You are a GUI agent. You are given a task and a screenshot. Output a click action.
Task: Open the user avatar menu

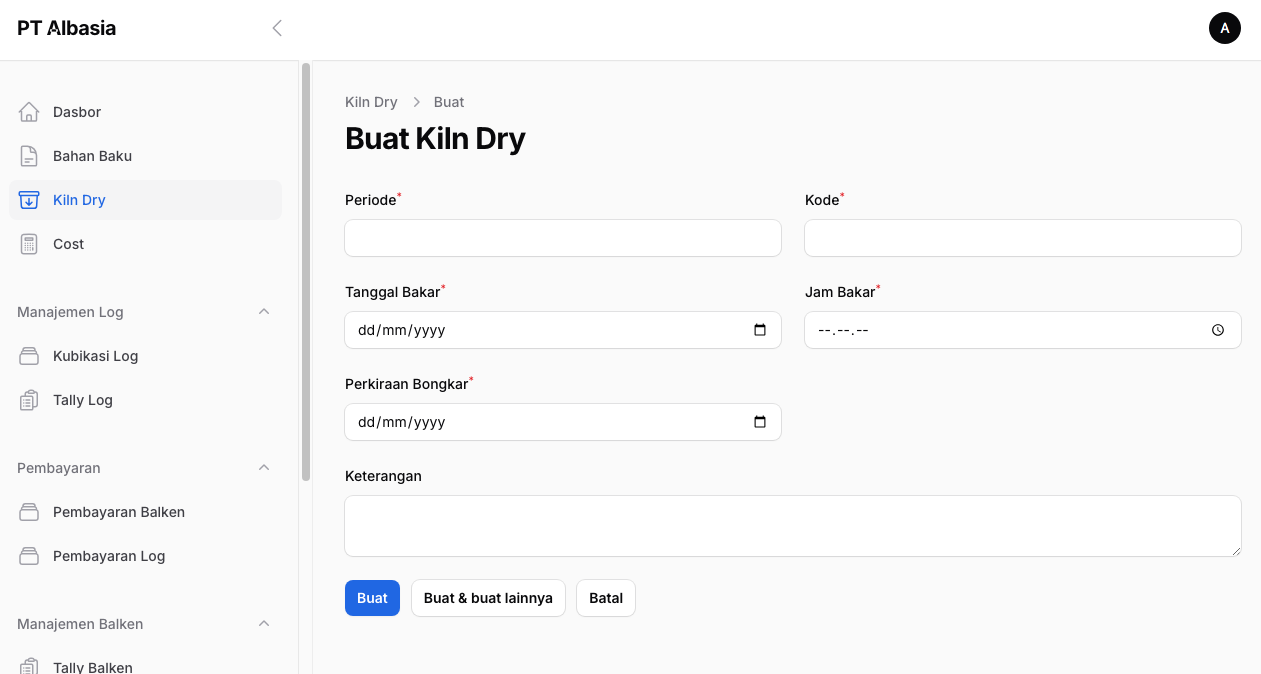point(1224,28)
